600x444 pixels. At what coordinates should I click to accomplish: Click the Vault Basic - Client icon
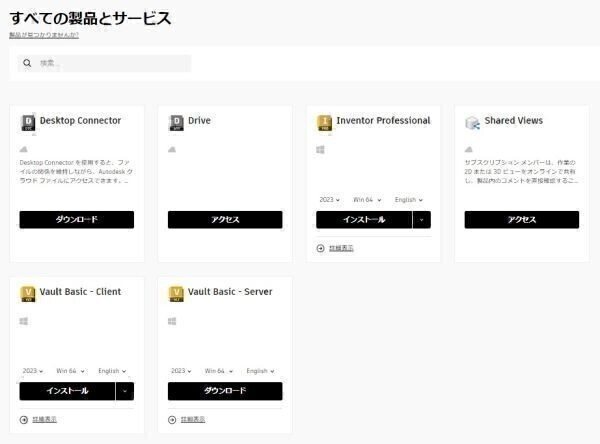(x=28, y=294)
